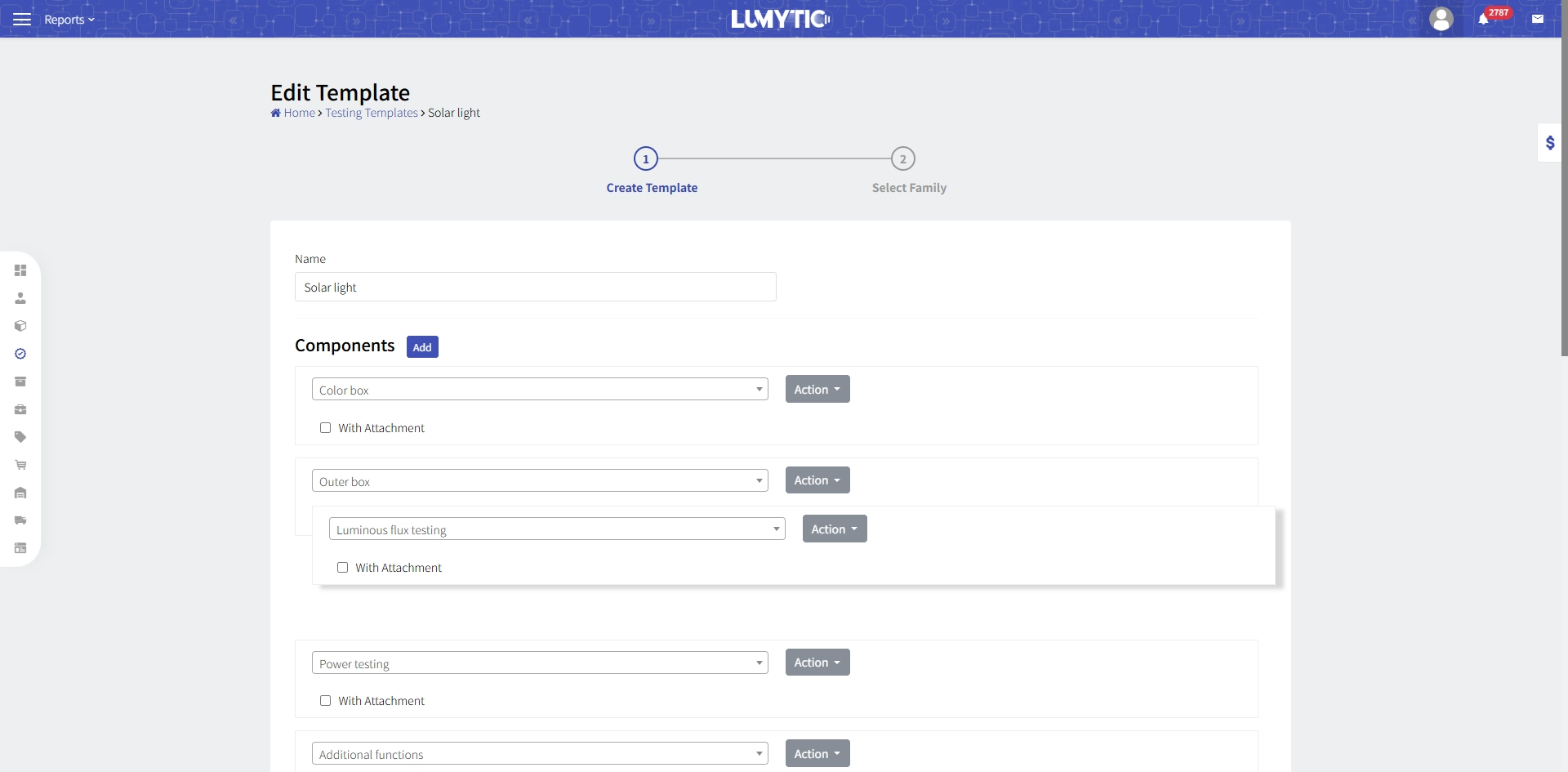Open the archive box sidebar icon

coord(20,382)
